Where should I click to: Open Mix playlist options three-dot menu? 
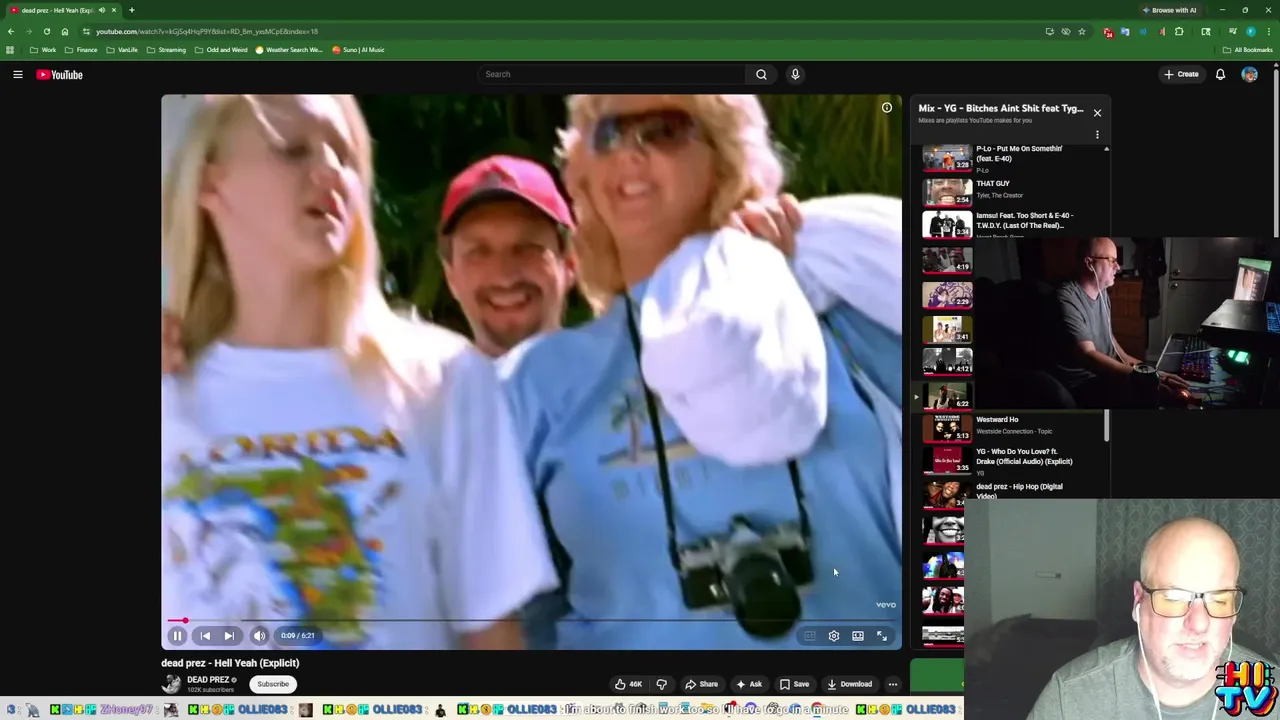click(1097, 134)
